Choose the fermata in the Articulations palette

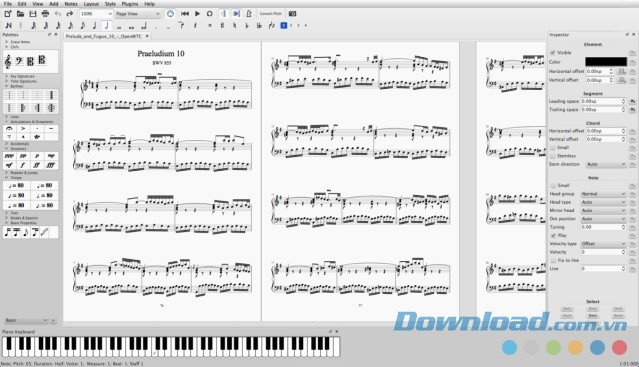pyautogui.click(x=9, y=129)
